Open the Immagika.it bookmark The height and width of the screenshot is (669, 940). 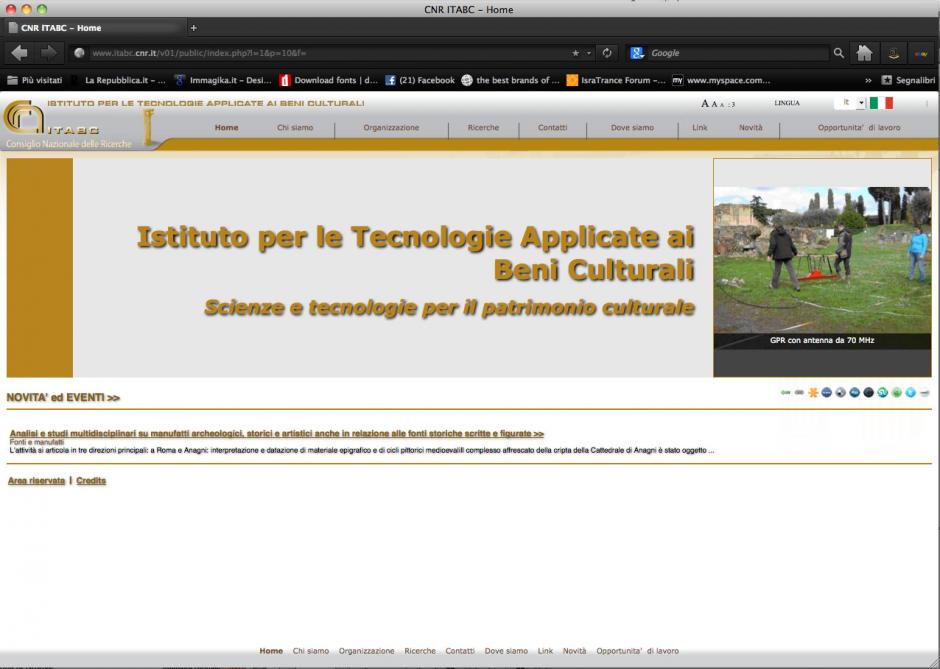point(223,80)
